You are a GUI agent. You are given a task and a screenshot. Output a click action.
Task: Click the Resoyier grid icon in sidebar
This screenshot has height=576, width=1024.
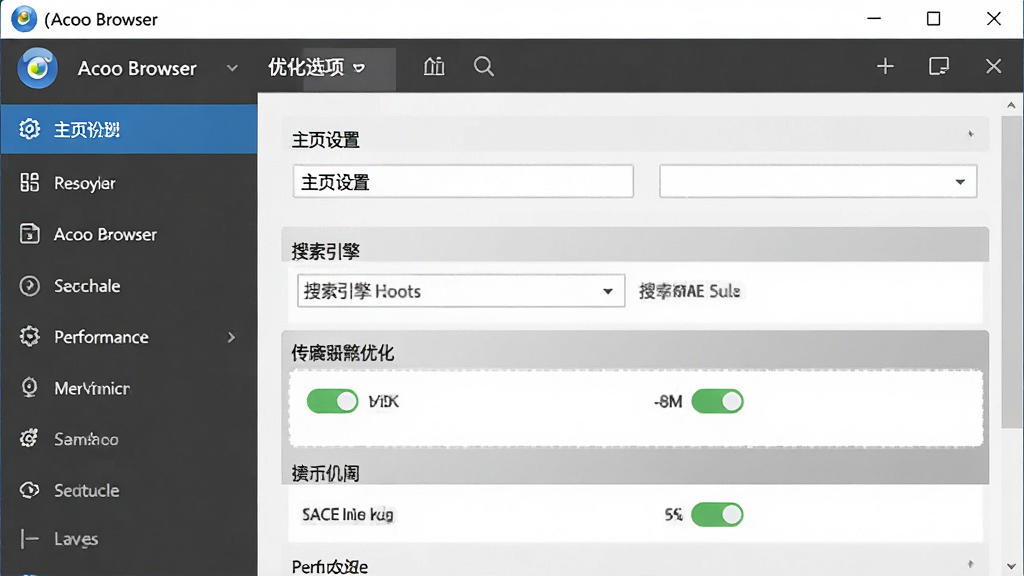(x=29, y=182)
